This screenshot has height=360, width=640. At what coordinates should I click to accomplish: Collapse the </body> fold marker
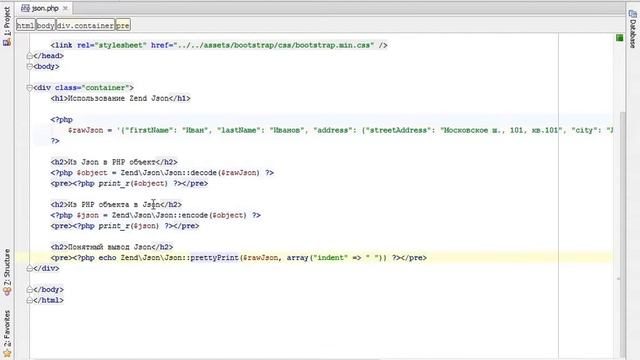(x=29, y=290)
